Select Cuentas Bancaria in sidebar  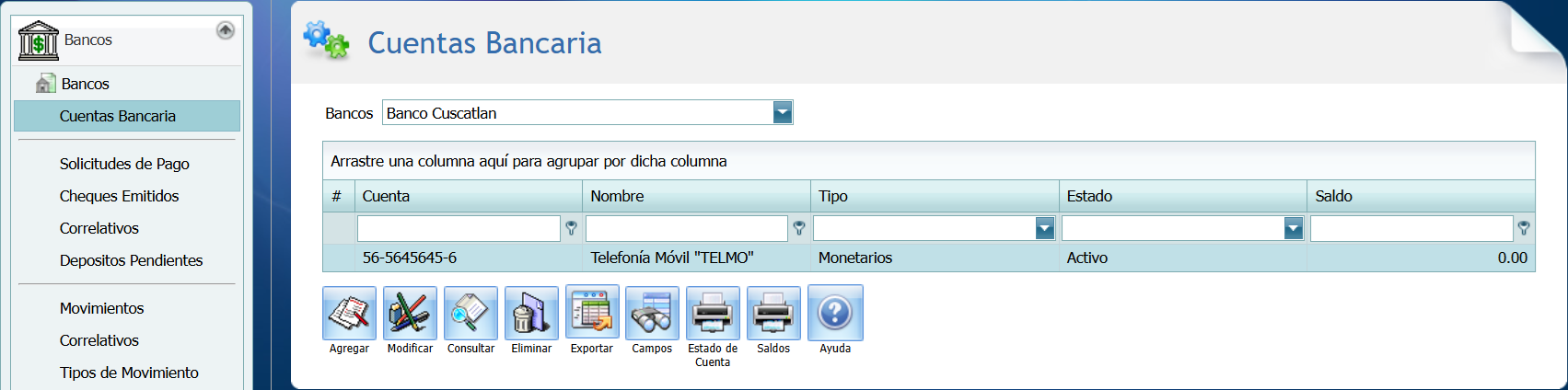128,116
